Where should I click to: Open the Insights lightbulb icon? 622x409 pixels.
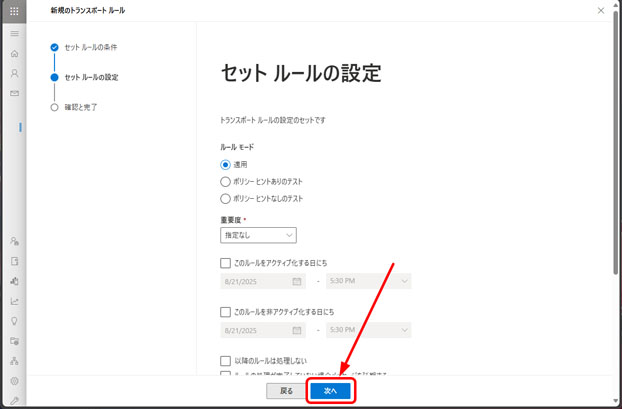(x=14, y=321)
